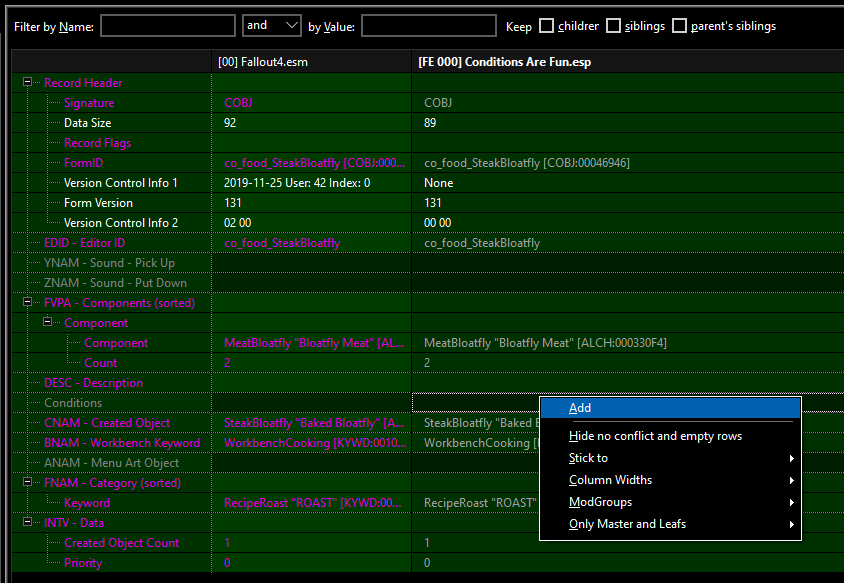Collapse the Component subnode expander
This screenshot has height=583, width=844.
pyautogui.click(x=47, y=322)
